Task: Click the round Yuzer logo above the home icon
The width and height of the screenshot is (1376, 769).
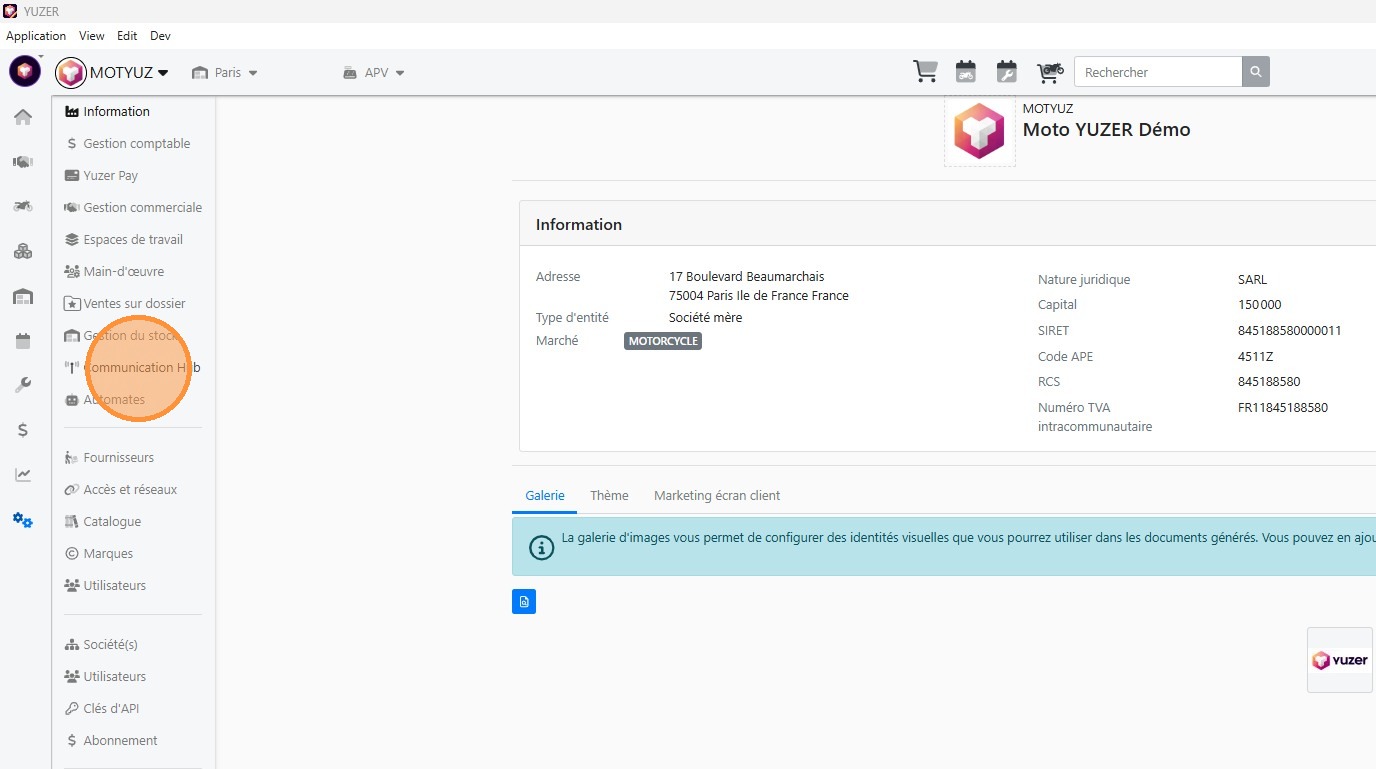Action: [25, 71]
